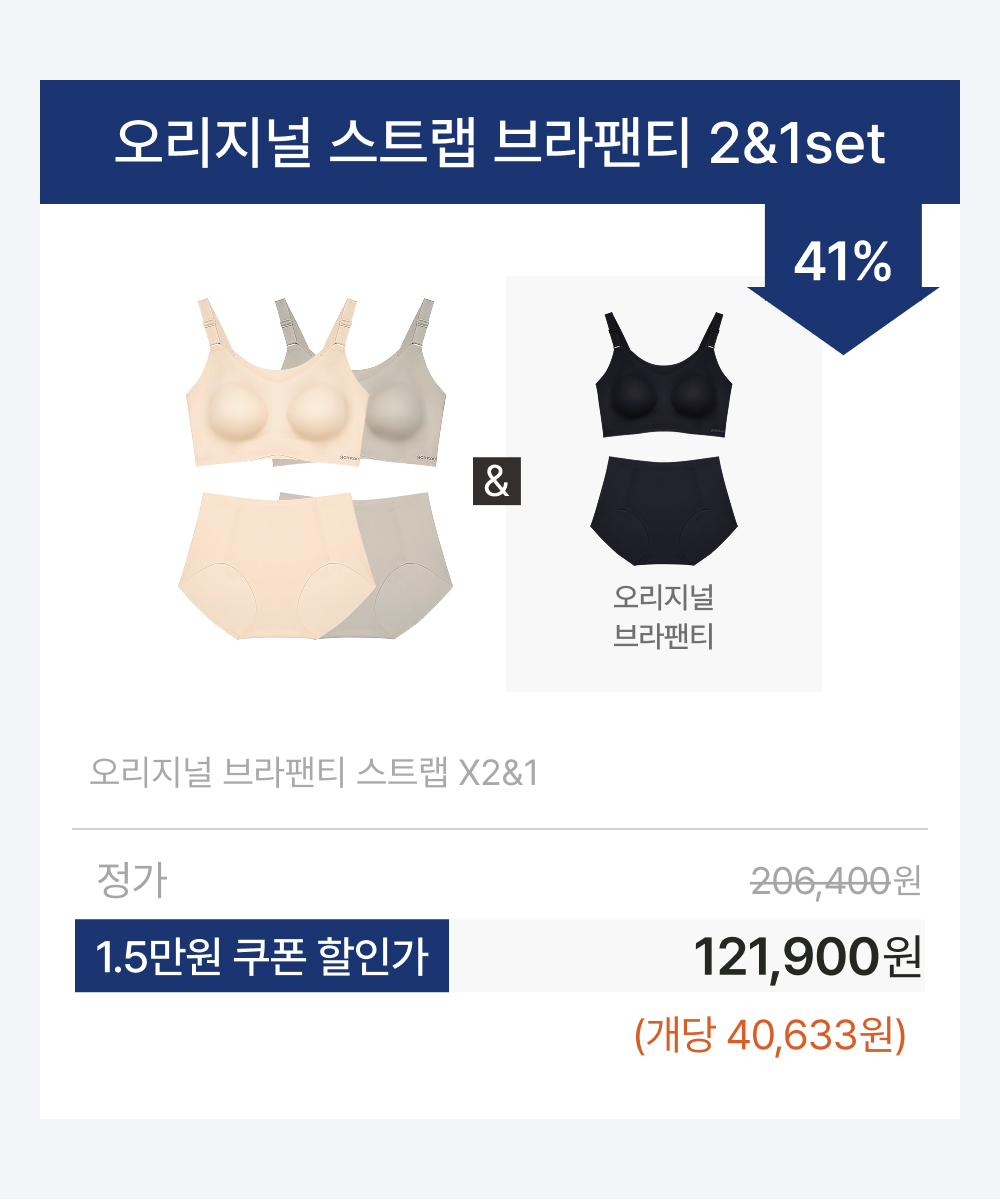Screen dimensions: 1000x1200
Task: Click the 121,900원 discounted price
Action: coord(807,957)
